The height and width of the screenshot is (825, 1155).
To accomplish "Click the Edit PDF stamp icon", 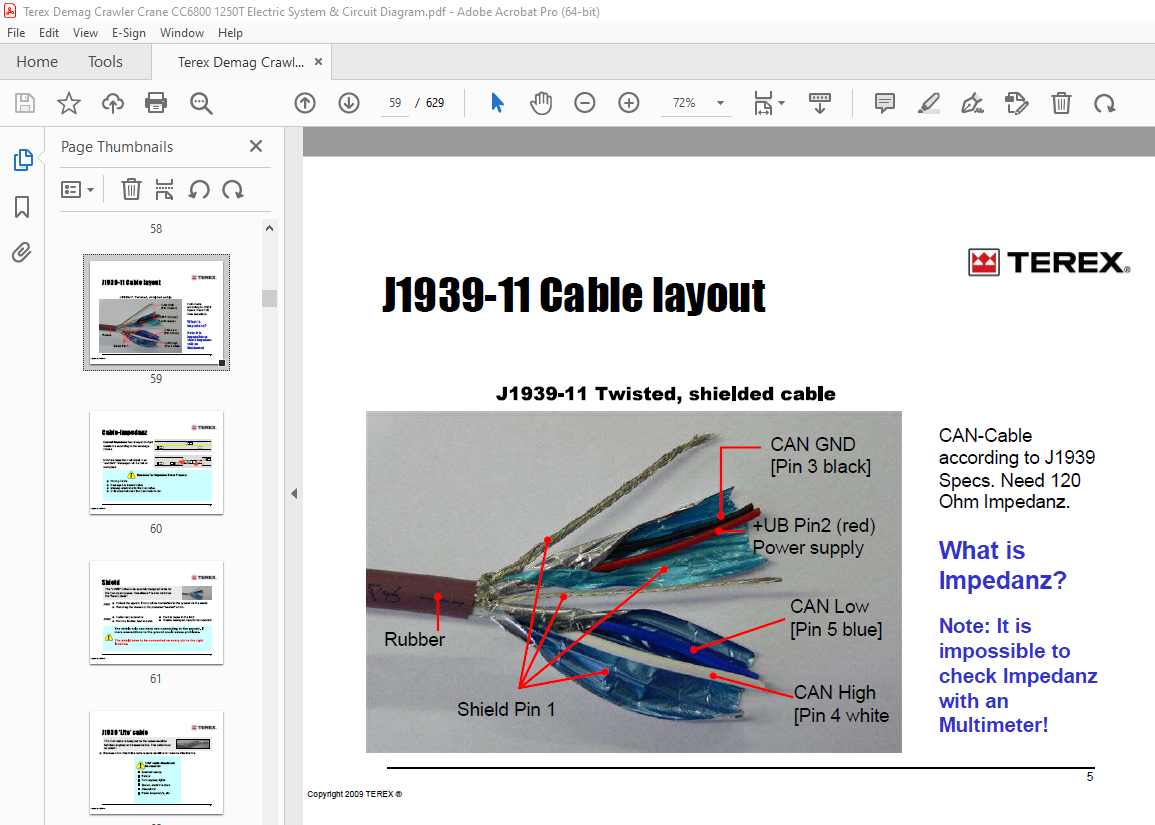I will (x=1017, y=103).
